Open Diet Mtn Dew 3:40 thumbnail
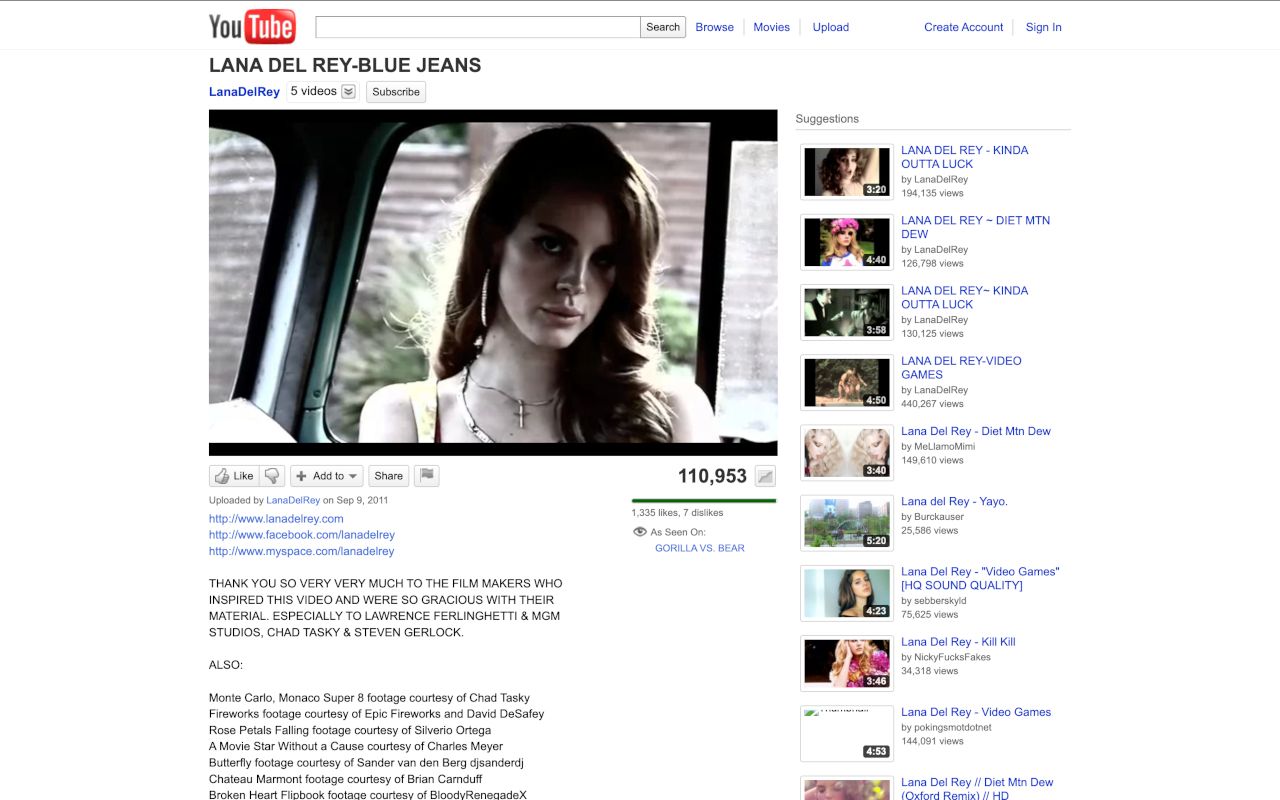 point(847,453)
